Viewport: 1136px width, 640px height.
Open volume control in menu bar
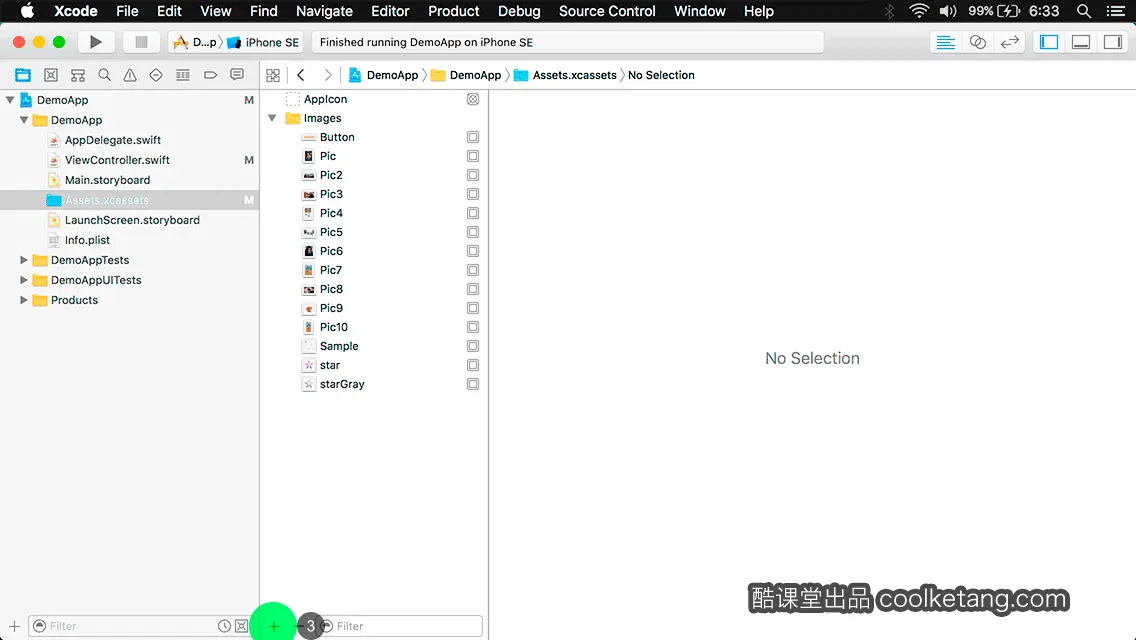[948, 11]
